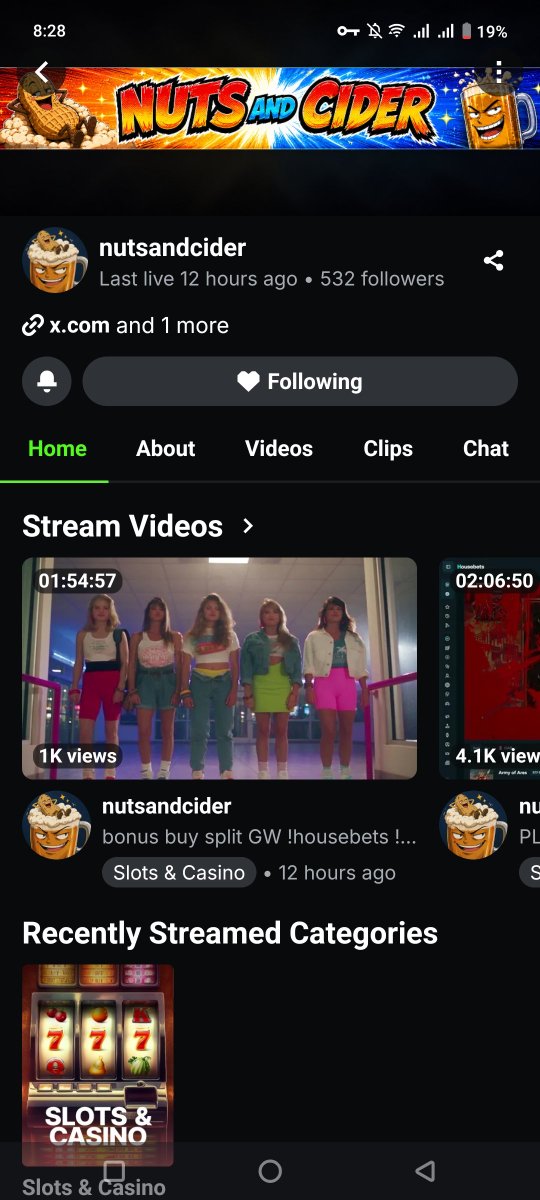This screenshot has width=540, height=1200.
Task: Tap the Nuts and Cider banner image
Action: (270, 108)
